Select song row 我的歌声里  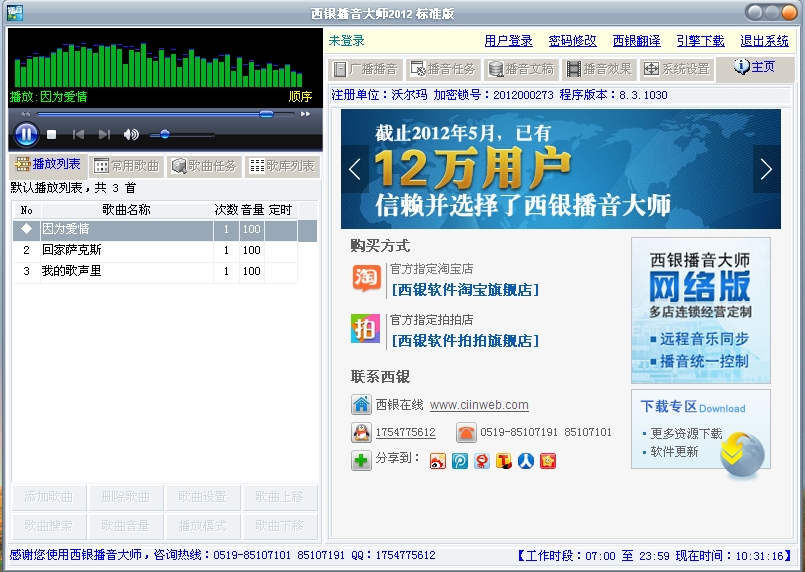155,271
